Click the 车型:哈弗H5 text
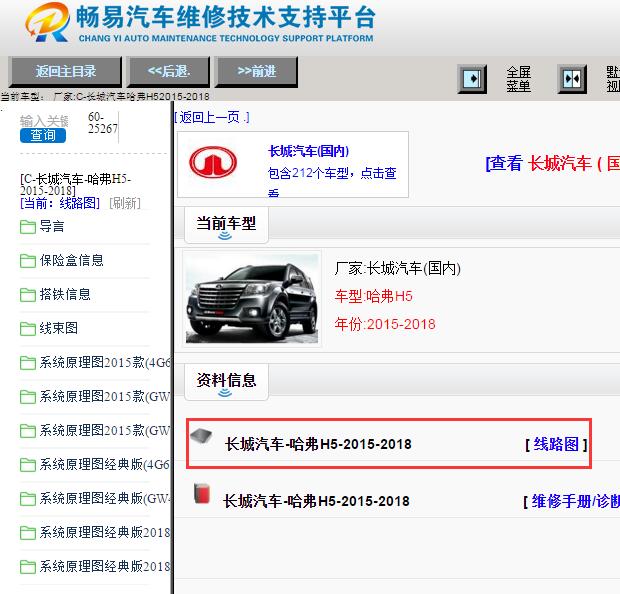 coord(374,296)
